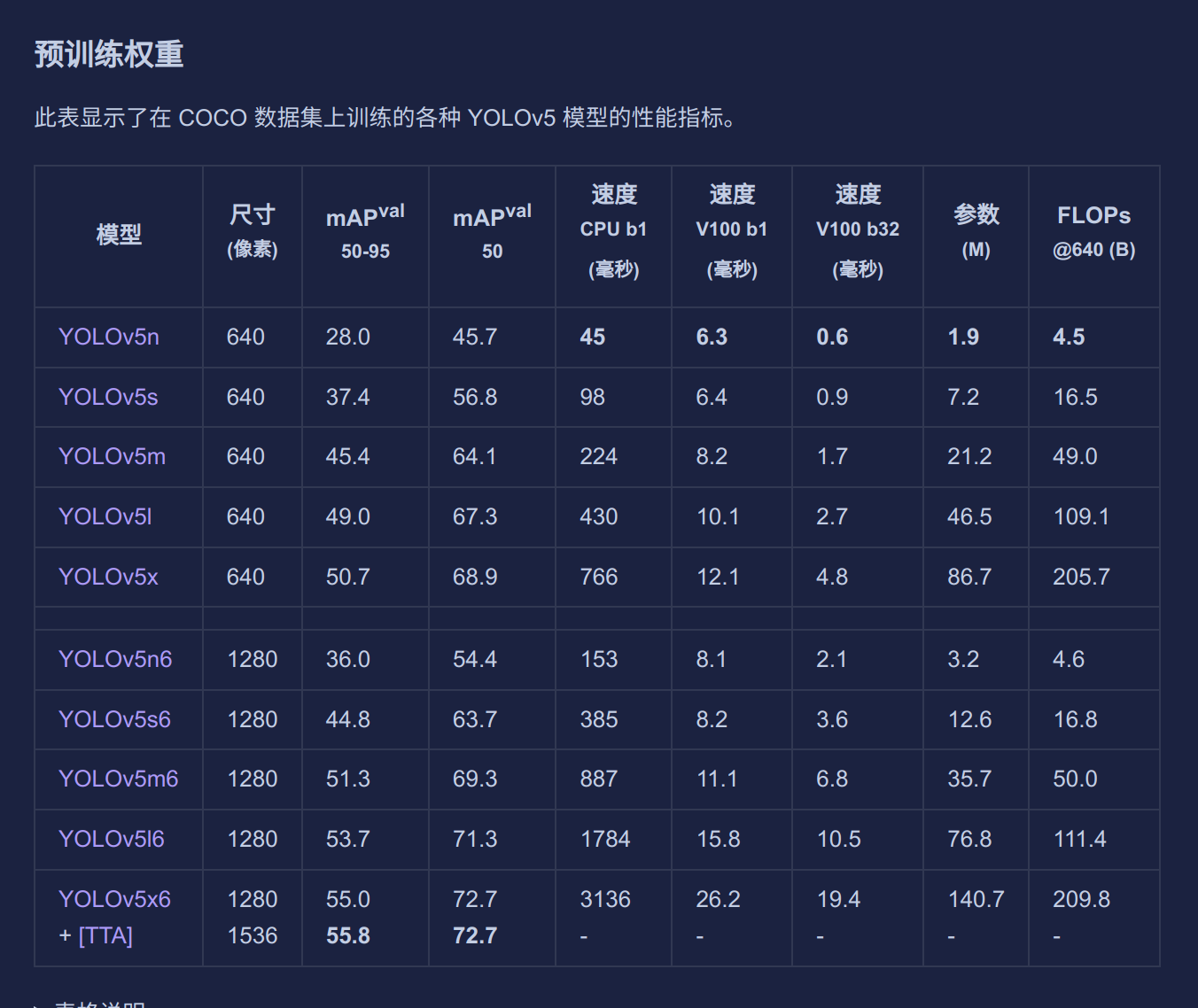Screen dimensions: 1198x1008
Task: Select the 111.4 FLOPs value for YOLOv5l6
Action: pyautogui.click(x=1079, y=839)
